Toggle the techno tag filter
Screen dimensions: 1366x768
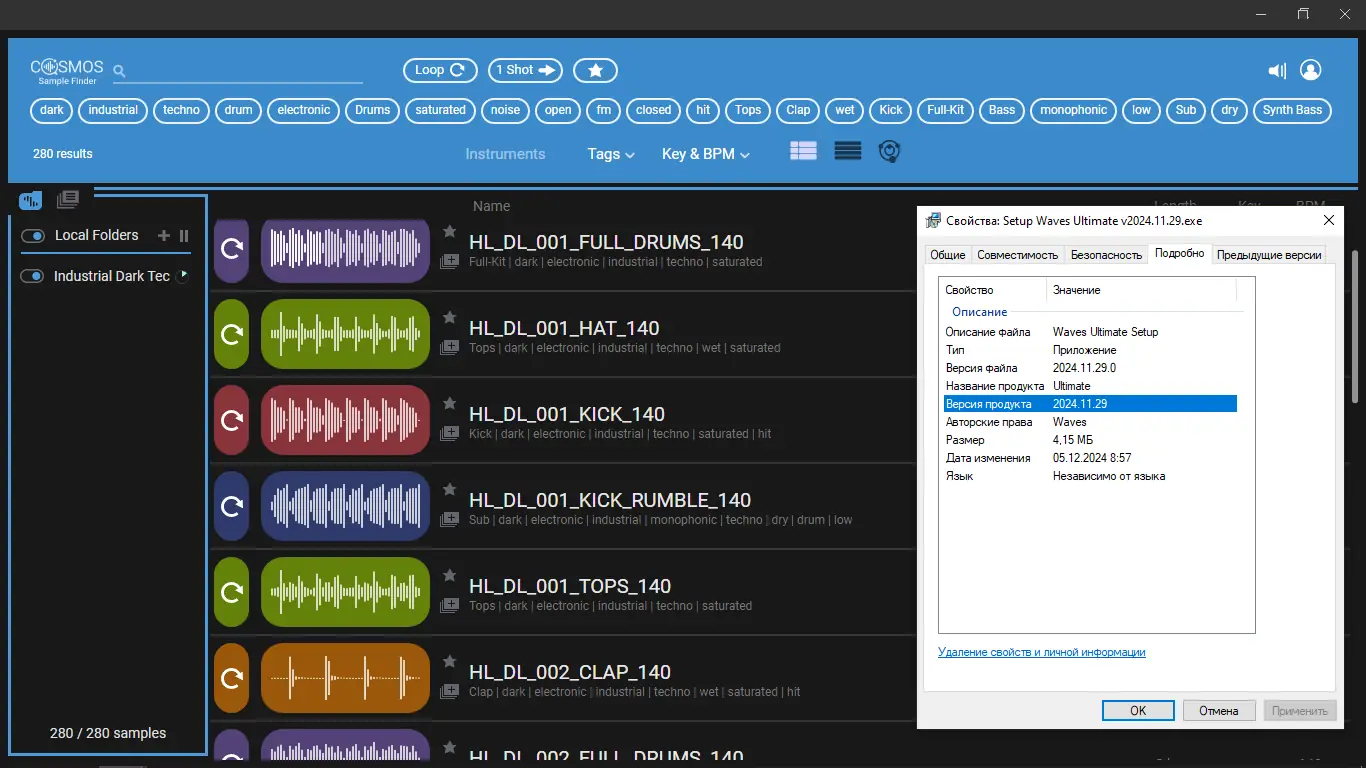click(181, 110)
